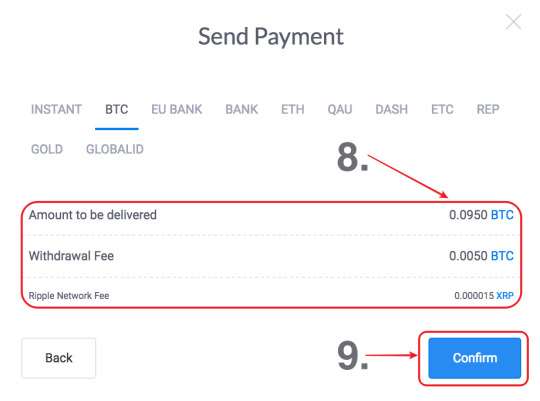Viewport: 540px width, 401px height.
Task: Select the BTC payment tab
Action: point(117,110)
